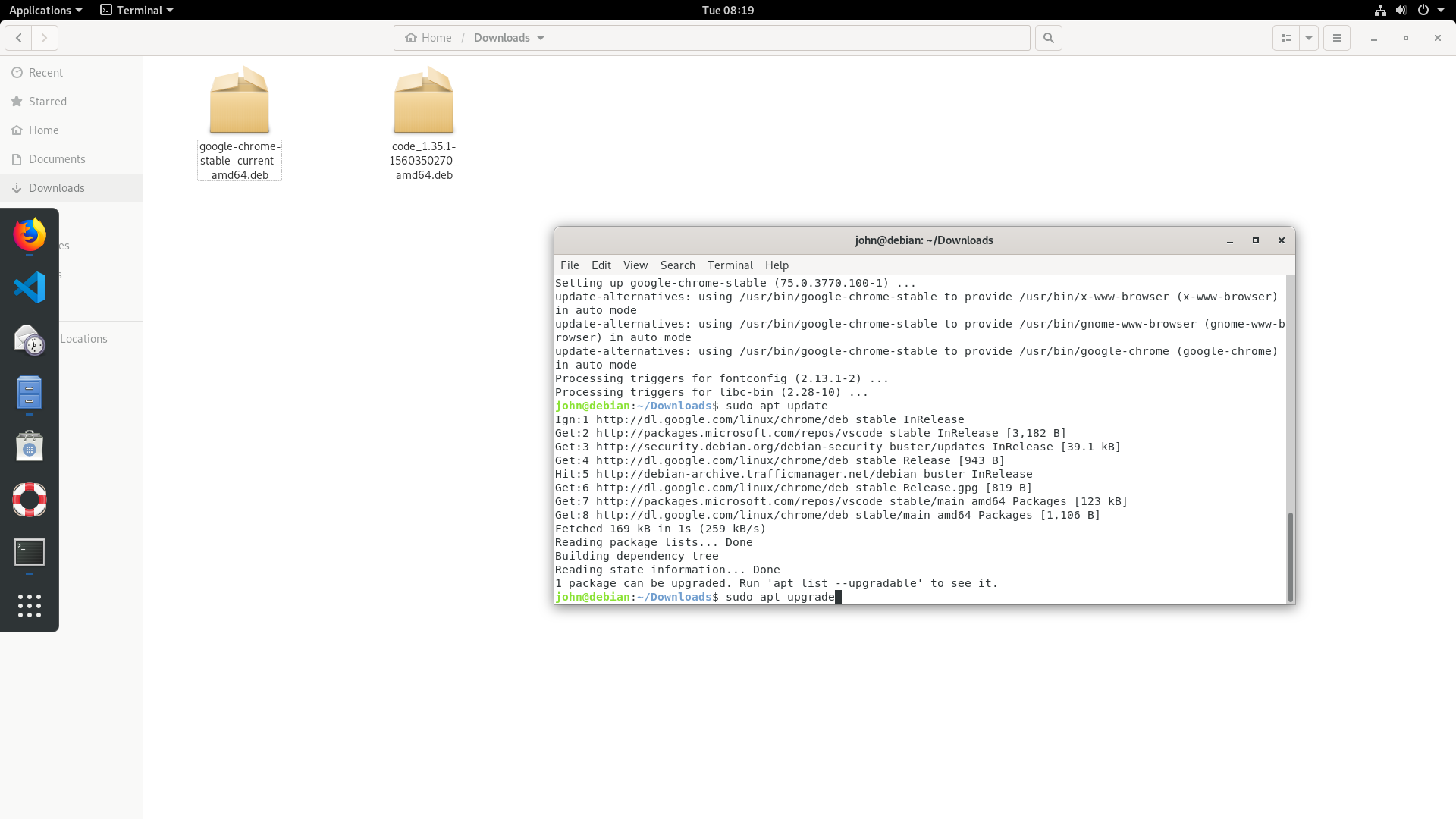Open the Evolution mail app in the dock

click(x=30, y=340)
